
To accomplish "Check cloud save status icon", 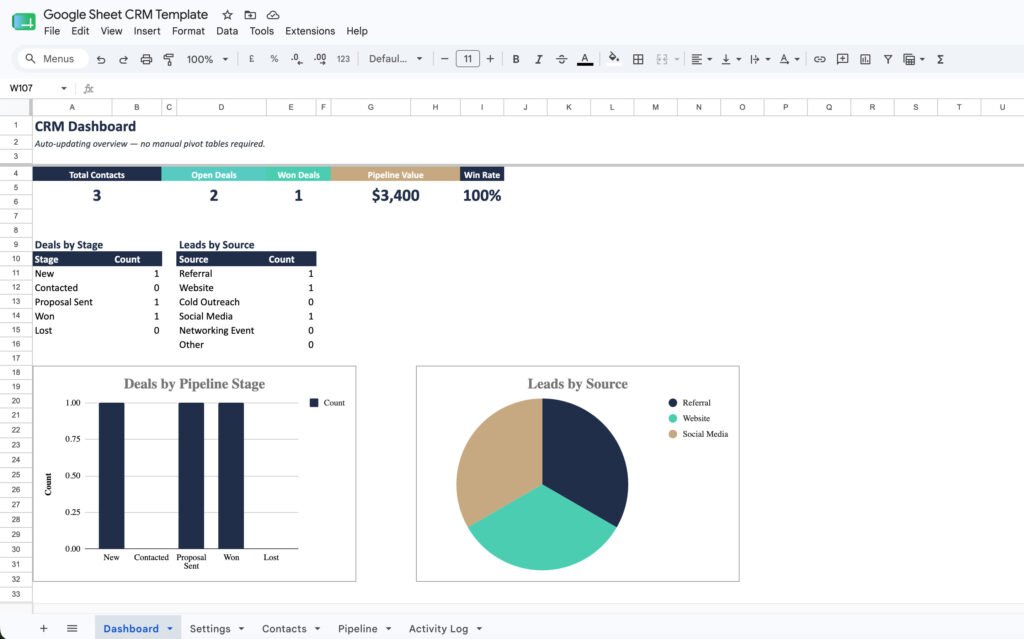I will click(273, 14).
